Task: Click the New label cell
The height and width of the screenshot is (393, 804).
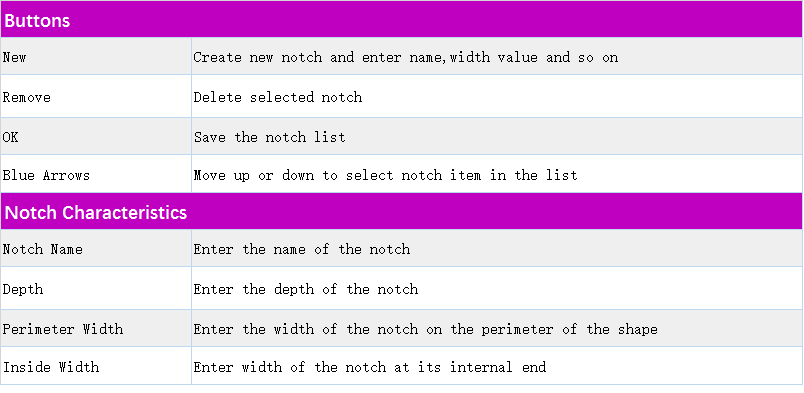Action: tap(96, 56)
